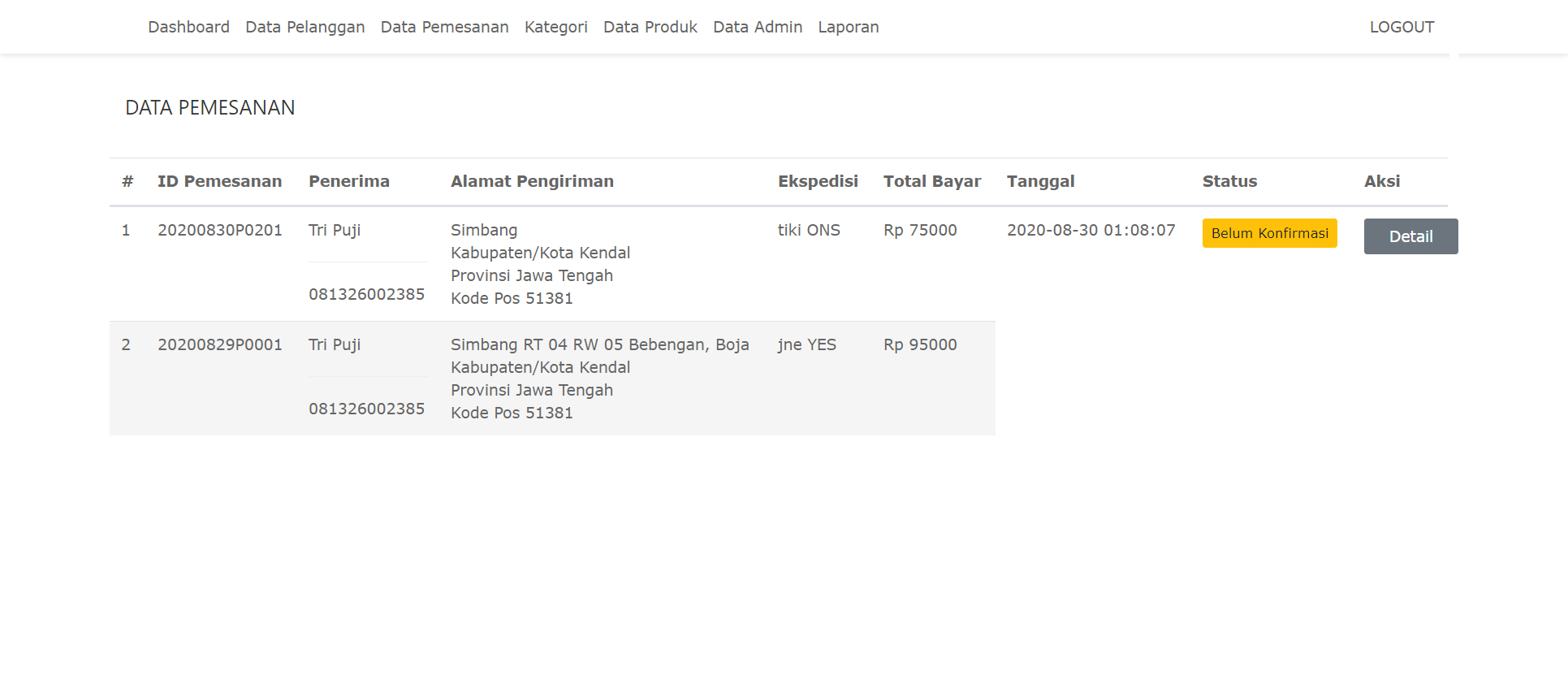Select the Alamat Pengiriman column header

click(532, 181)
